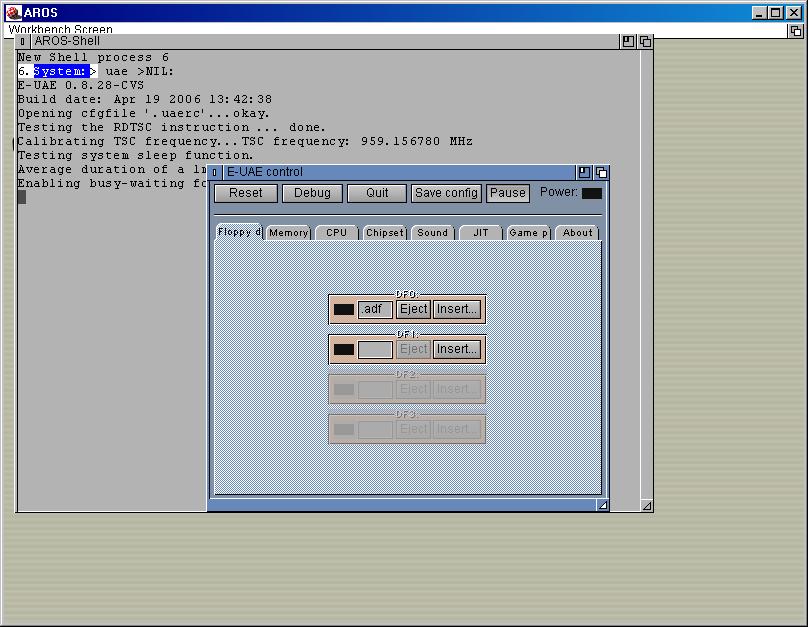The image size is (808, 627).
Task: Click the 'Build date' line in shell
Action: point(145,99)
